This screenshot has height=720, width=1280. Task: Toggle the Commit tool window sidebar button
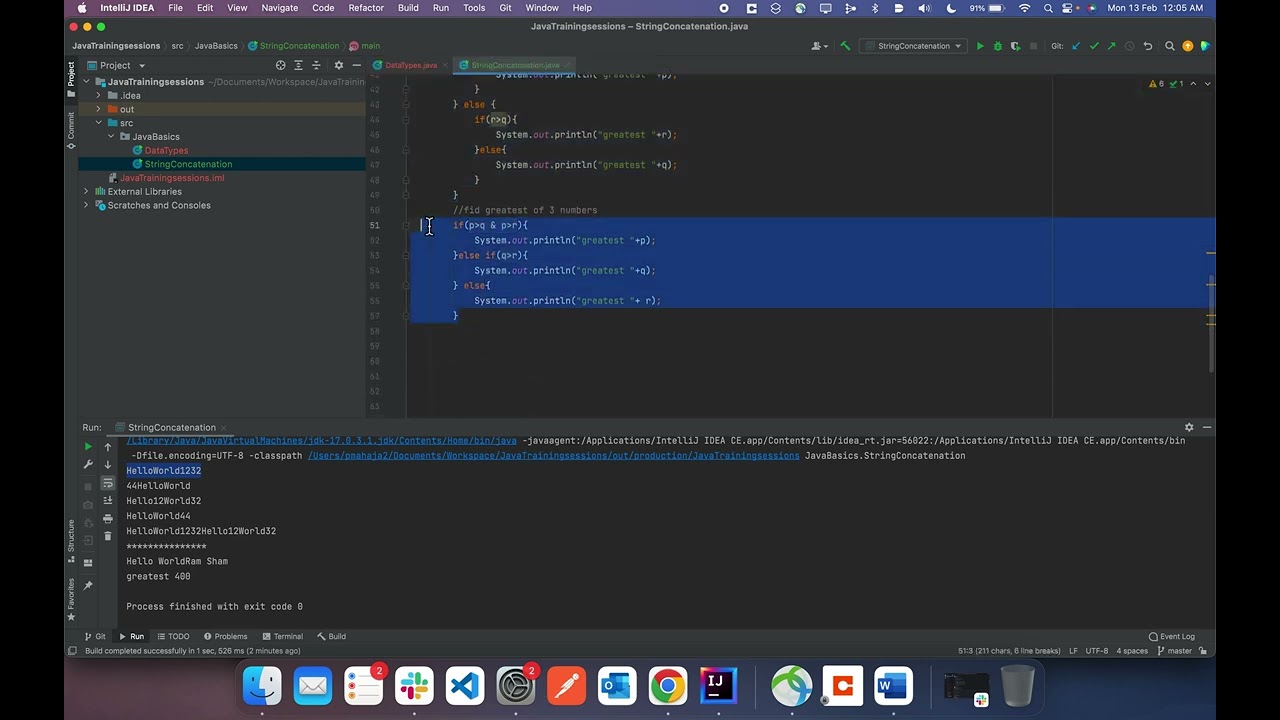coord(71,132)
